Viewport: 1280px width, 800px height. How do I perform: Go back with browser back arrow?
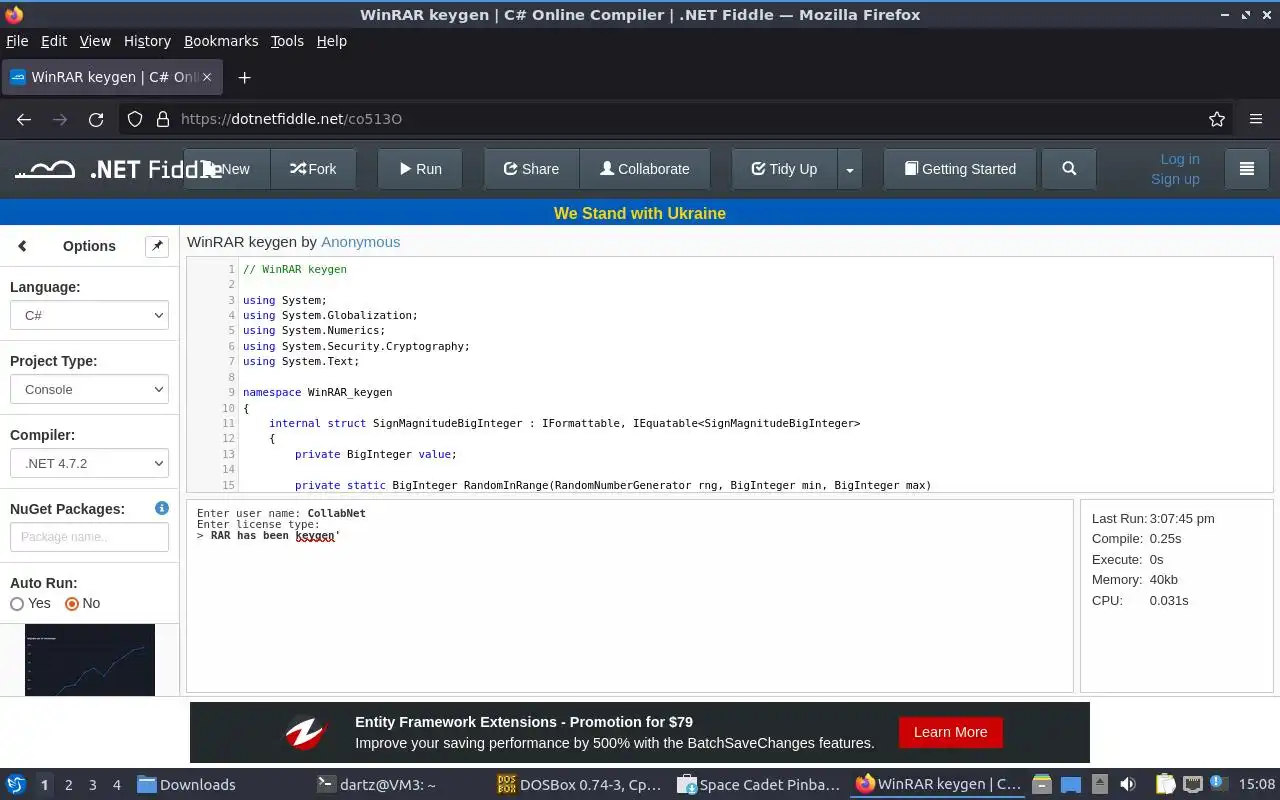24,119
